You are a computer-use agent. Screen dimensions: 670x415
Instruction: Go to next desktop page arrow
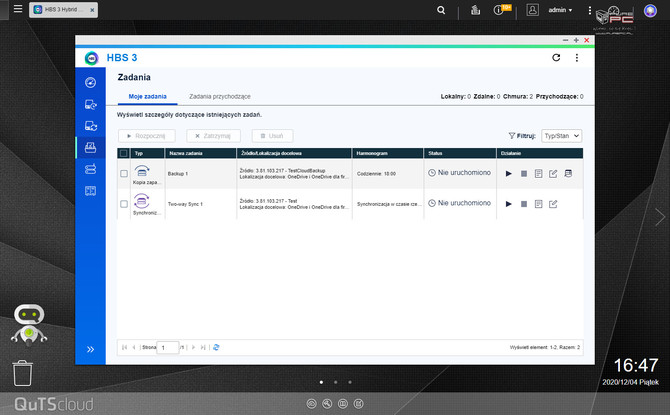click(660, 217)
